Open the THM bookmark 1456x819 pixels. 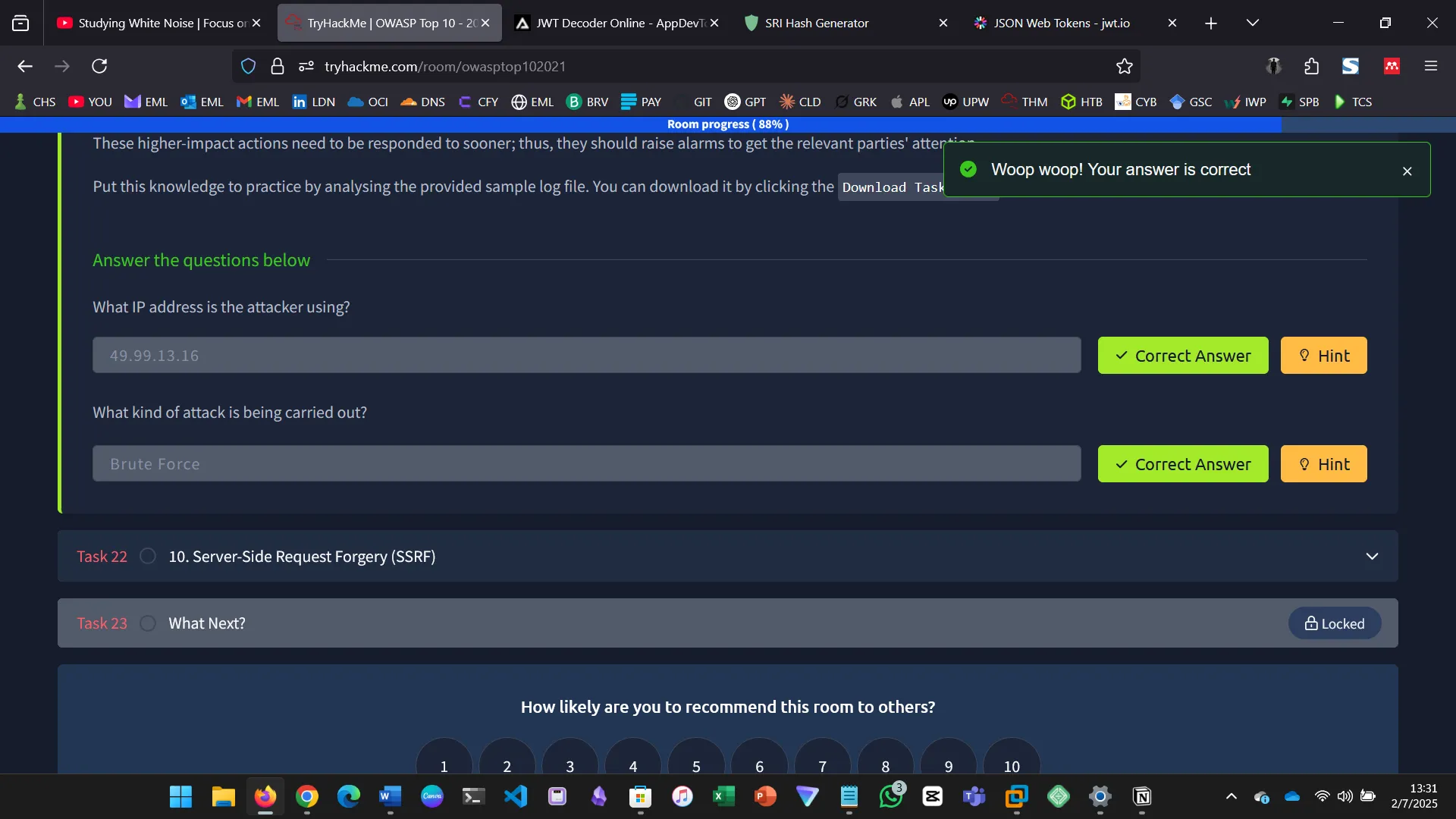coord(1025,102)
